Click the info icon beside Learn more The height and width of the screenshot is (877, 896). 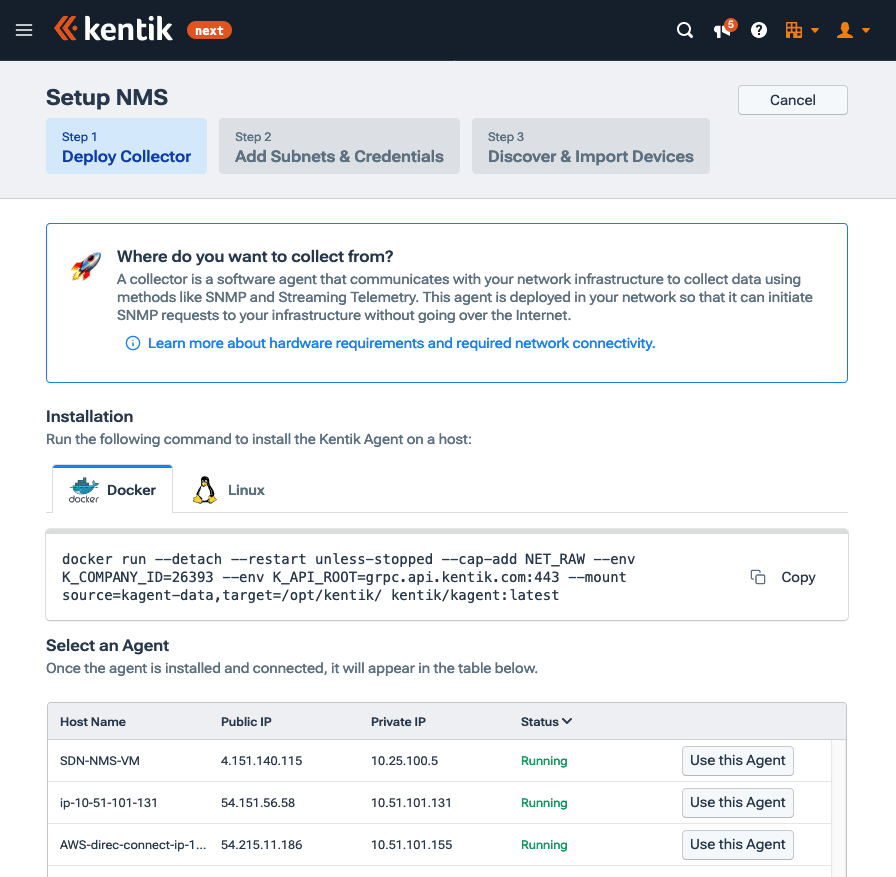click(133, 343)
